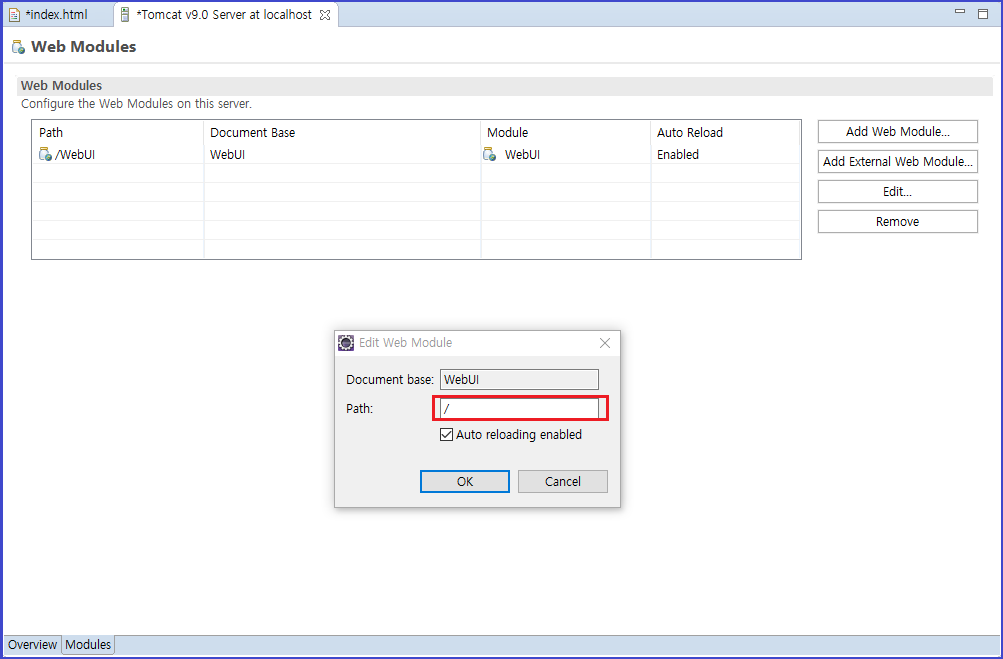Image resolution: width=1003 pixels, height=659 pixels.
Task: Toggle Auto reloading enabled checkbox
Action: tap(446, 435)
